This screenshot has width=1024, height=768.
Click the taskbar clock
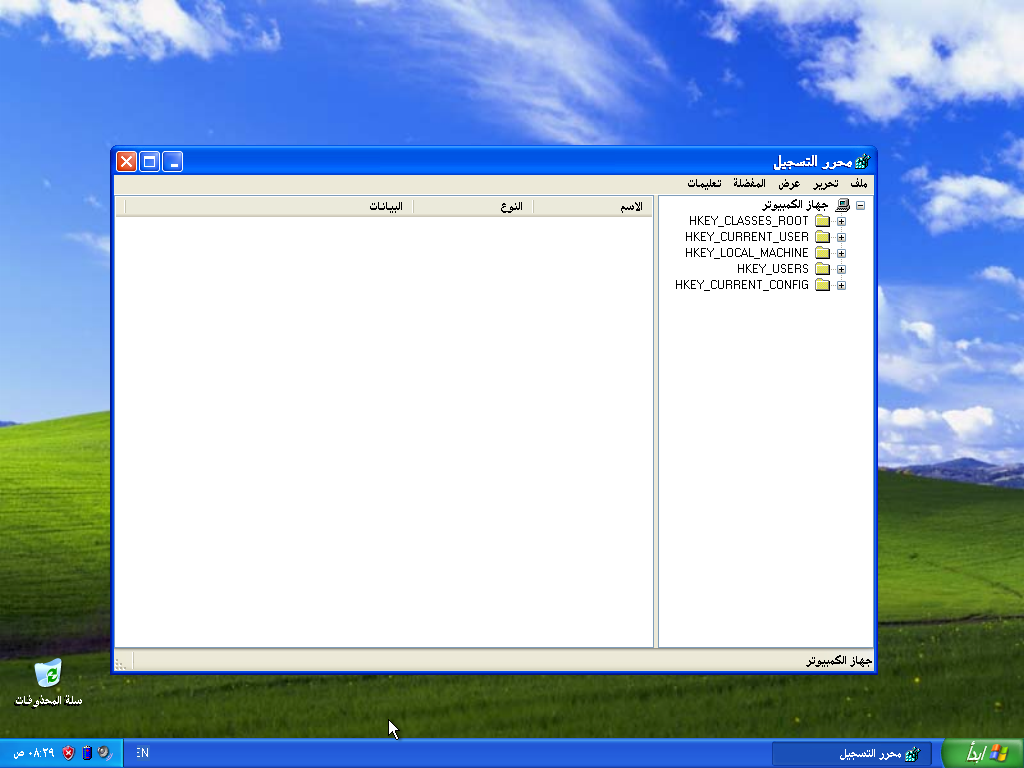[x=34, y=753]
